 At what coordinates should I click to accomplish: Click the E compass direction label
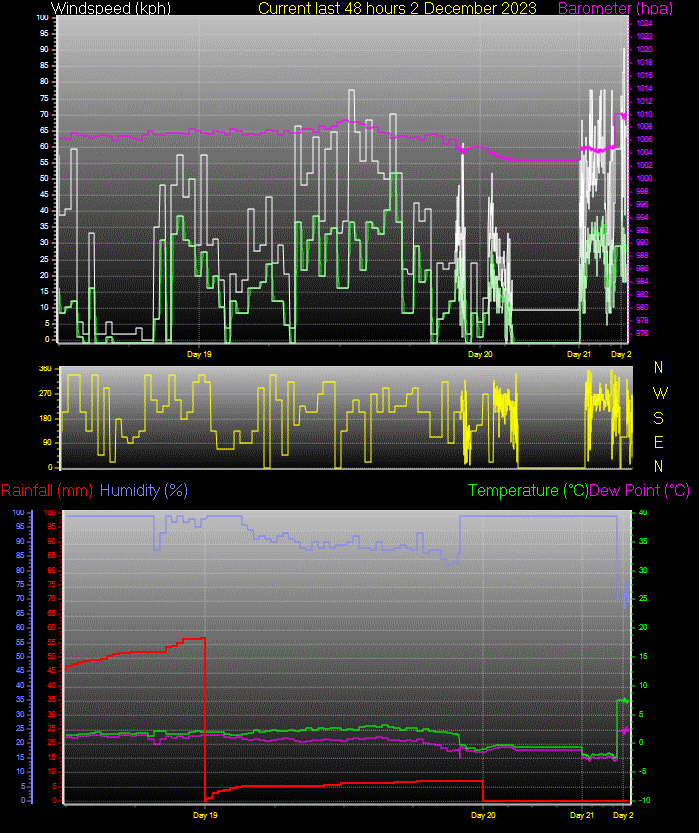pos(659,441)
